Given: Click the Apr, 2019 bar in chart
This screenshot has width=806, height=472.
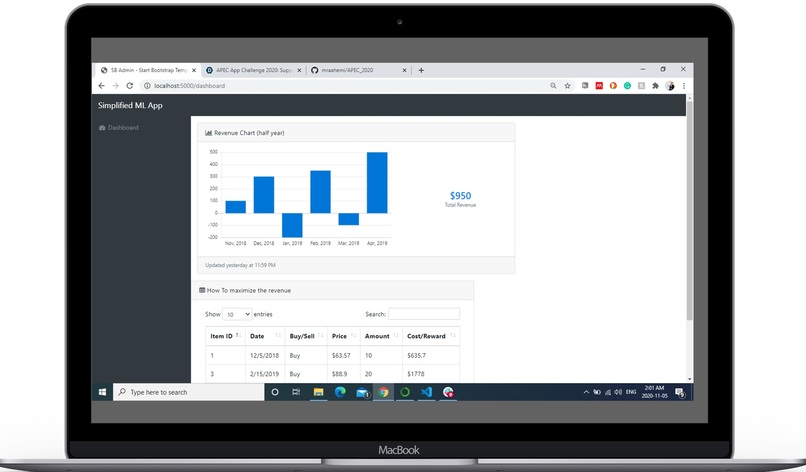Looking at the screenshot, I should (377, 183).
